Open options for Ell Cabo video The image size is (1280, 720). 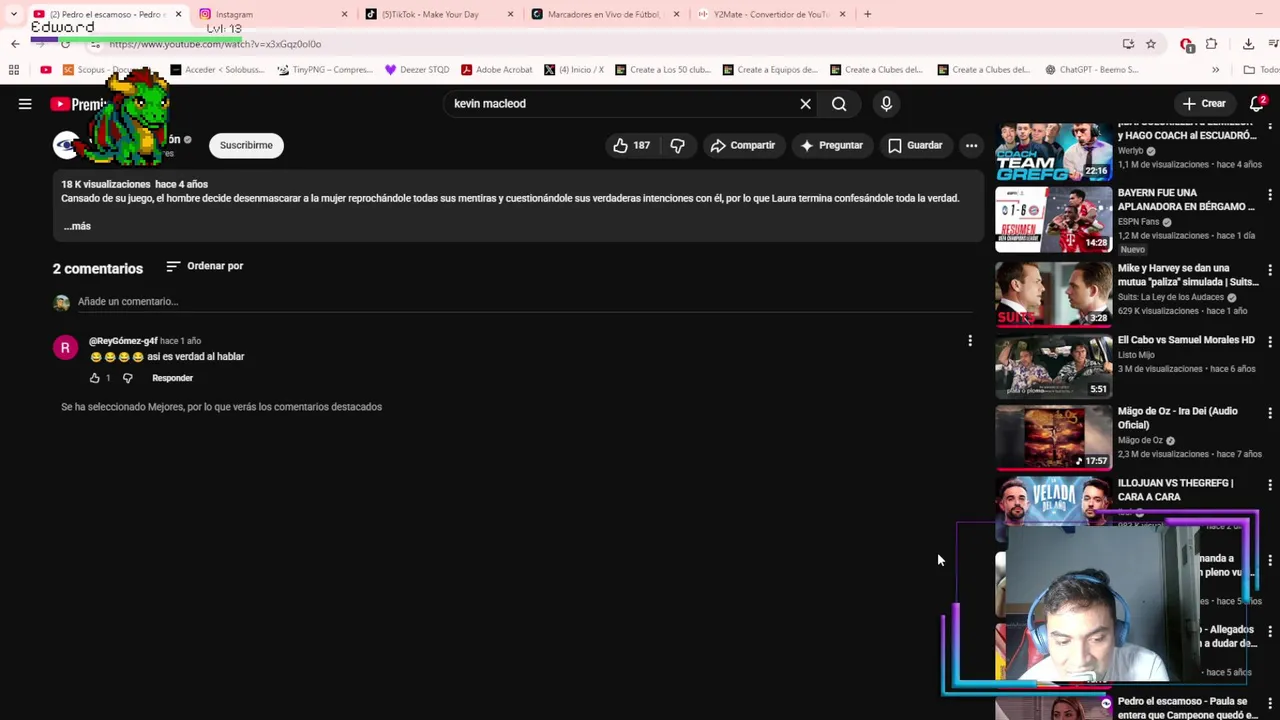(1270, 342)
